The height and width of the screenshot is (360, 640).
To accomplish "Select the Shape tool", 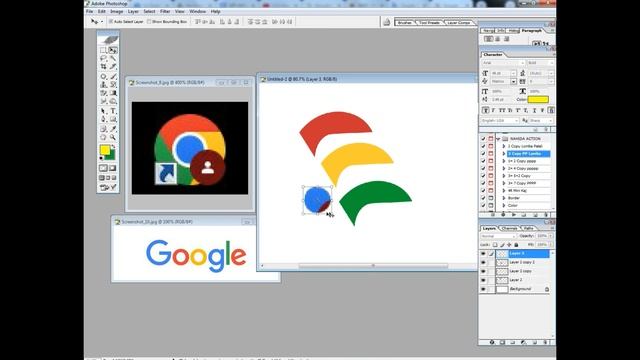I will click(113, 119).
